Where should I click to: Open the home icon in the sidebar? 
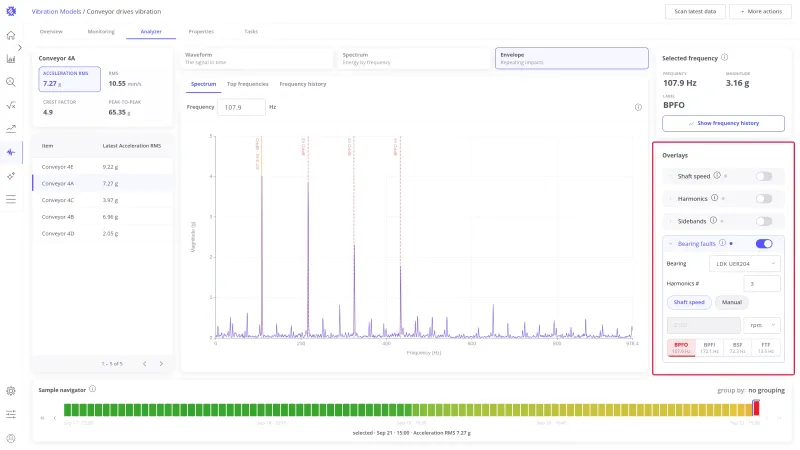11,35
